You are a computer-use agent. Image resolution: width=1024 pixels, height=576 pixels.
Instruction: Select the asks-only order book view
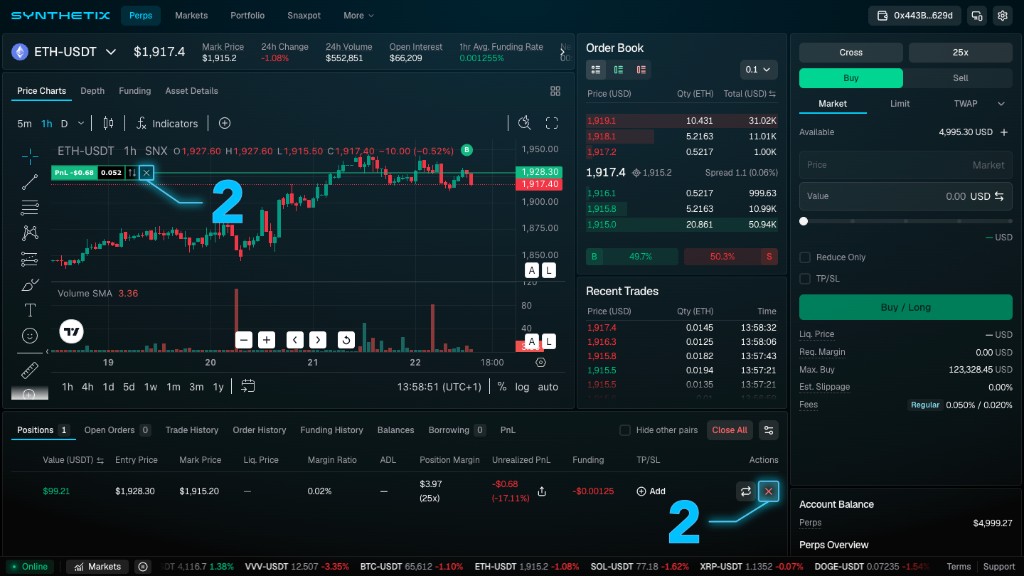641,69
